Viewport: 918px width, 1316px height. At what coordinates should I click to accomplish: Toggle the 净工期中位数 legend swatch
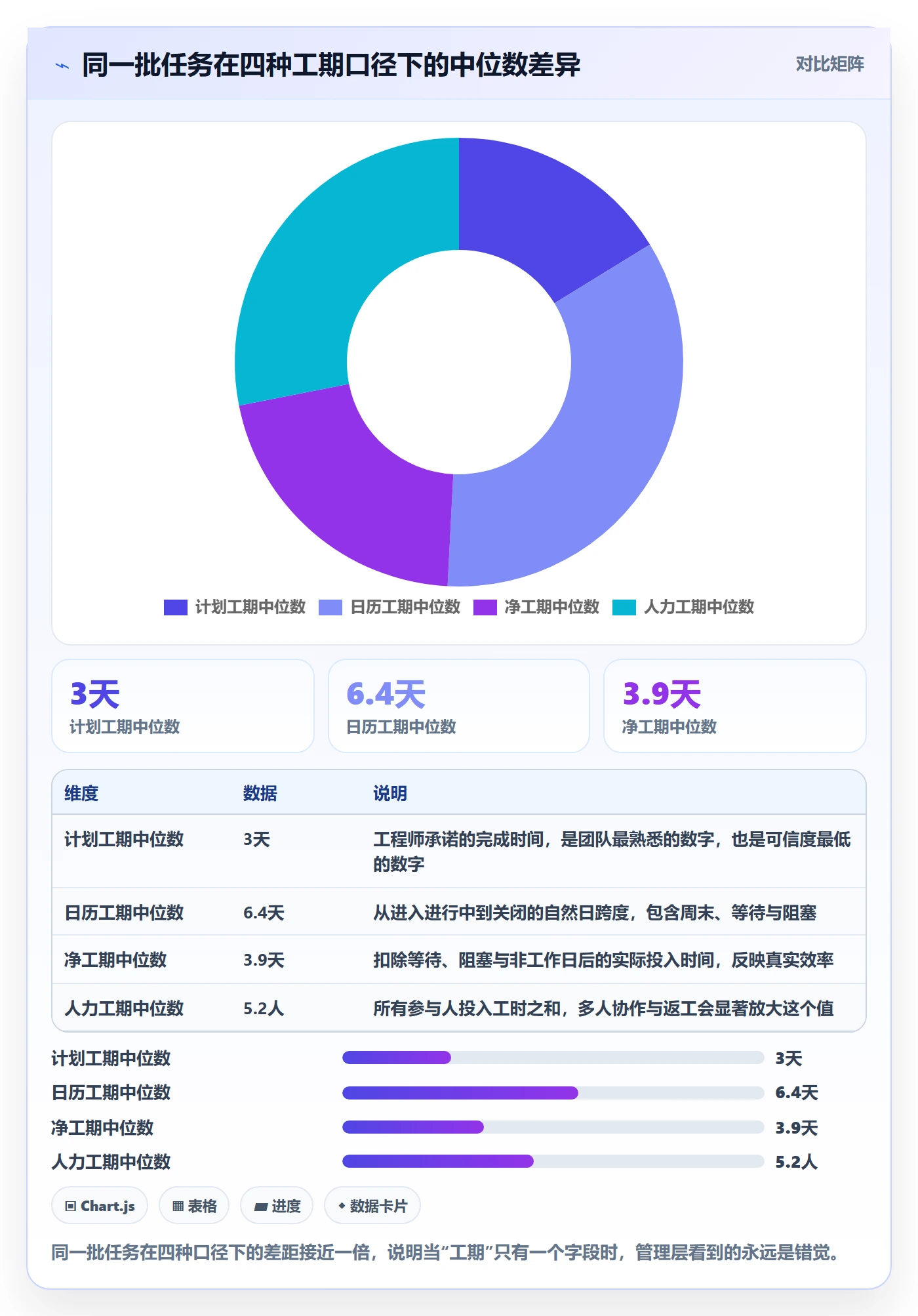click(485, 607)
